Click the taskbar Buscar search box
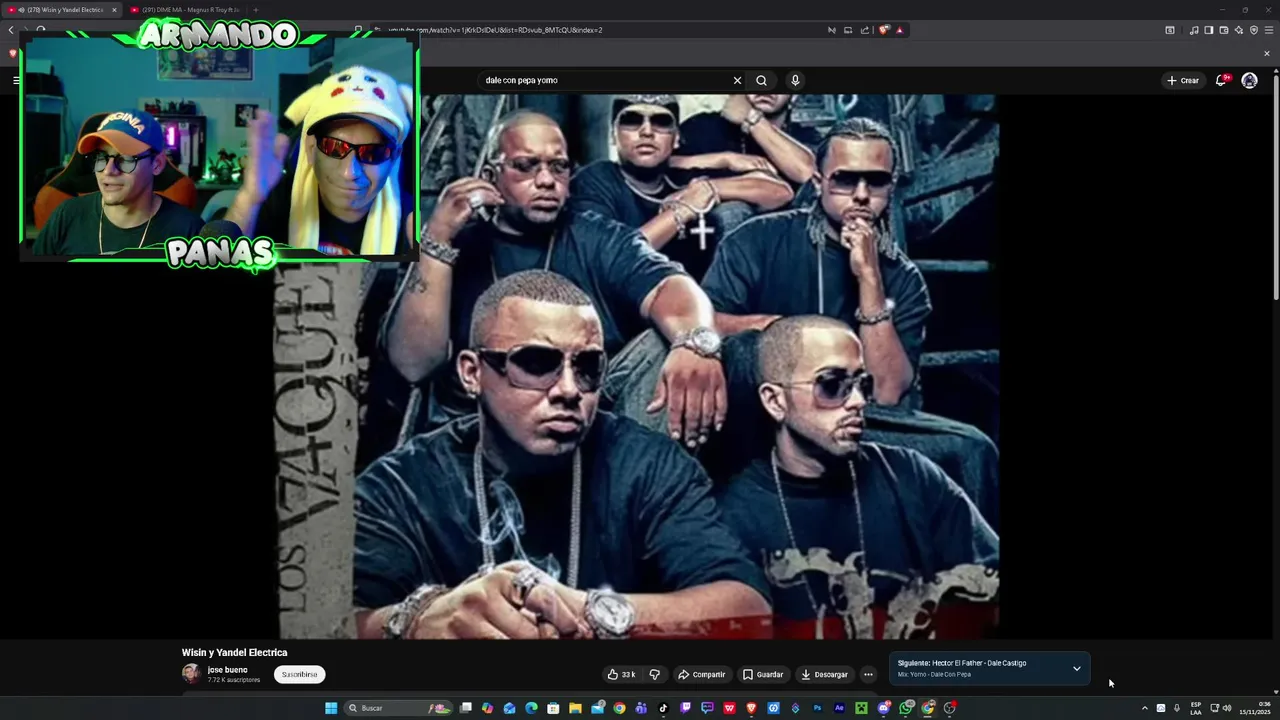This screenshot has width=1280, height=720. point(399,708)
